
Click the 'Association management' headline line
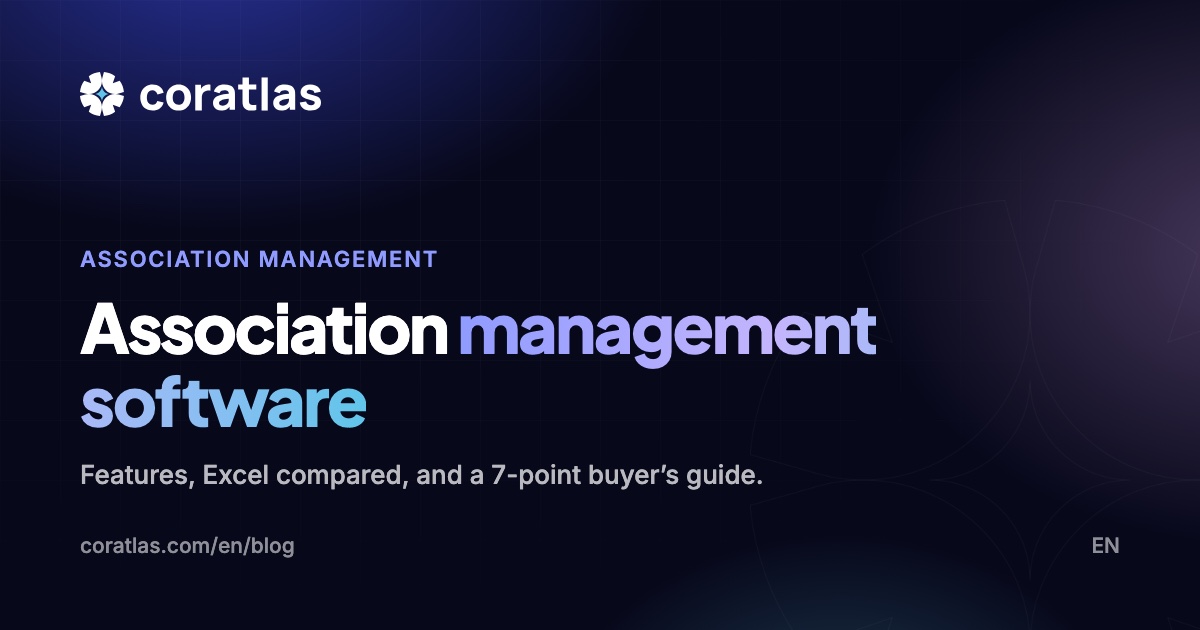coord(478,333)
